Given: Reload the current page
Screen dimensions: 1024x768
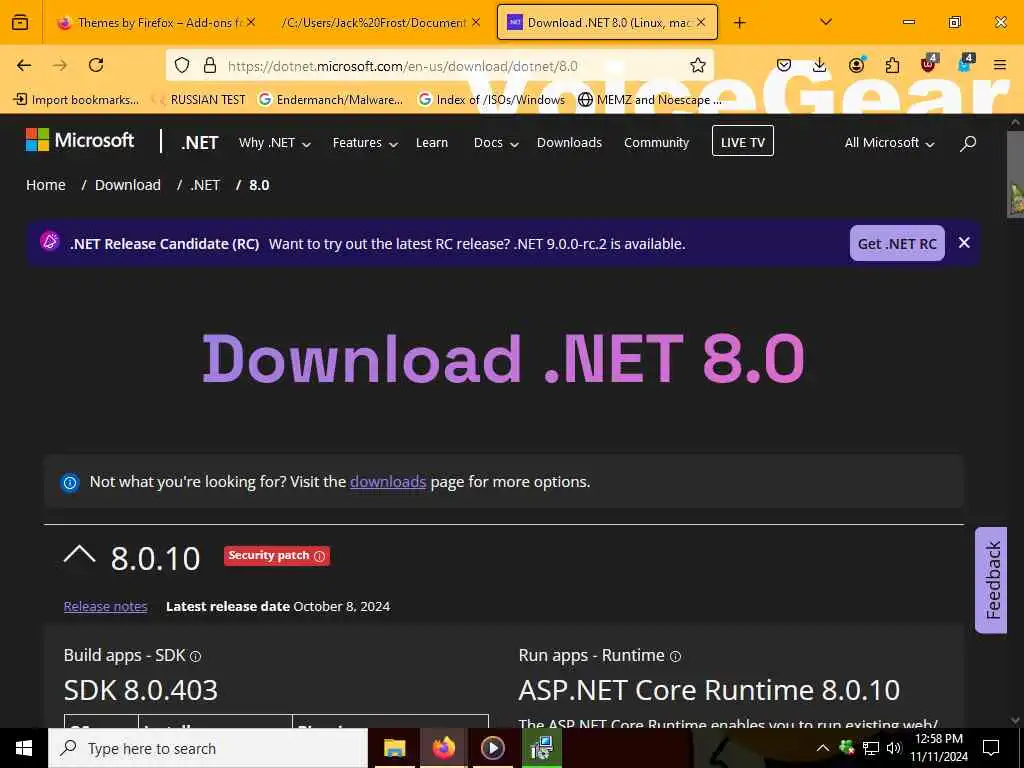Looking at the screenshot, I should (x=96, y=65).
